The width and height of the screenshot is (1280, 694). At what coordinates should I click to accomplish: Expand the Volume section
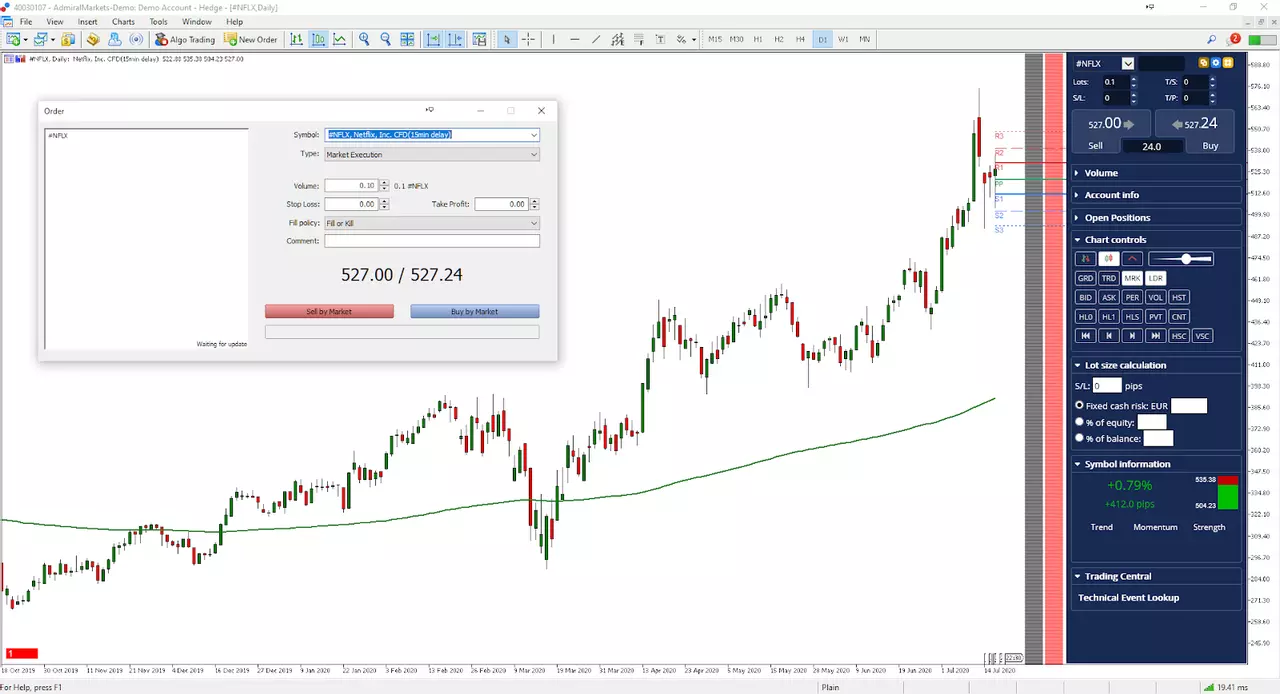(x=1155, y=173)
